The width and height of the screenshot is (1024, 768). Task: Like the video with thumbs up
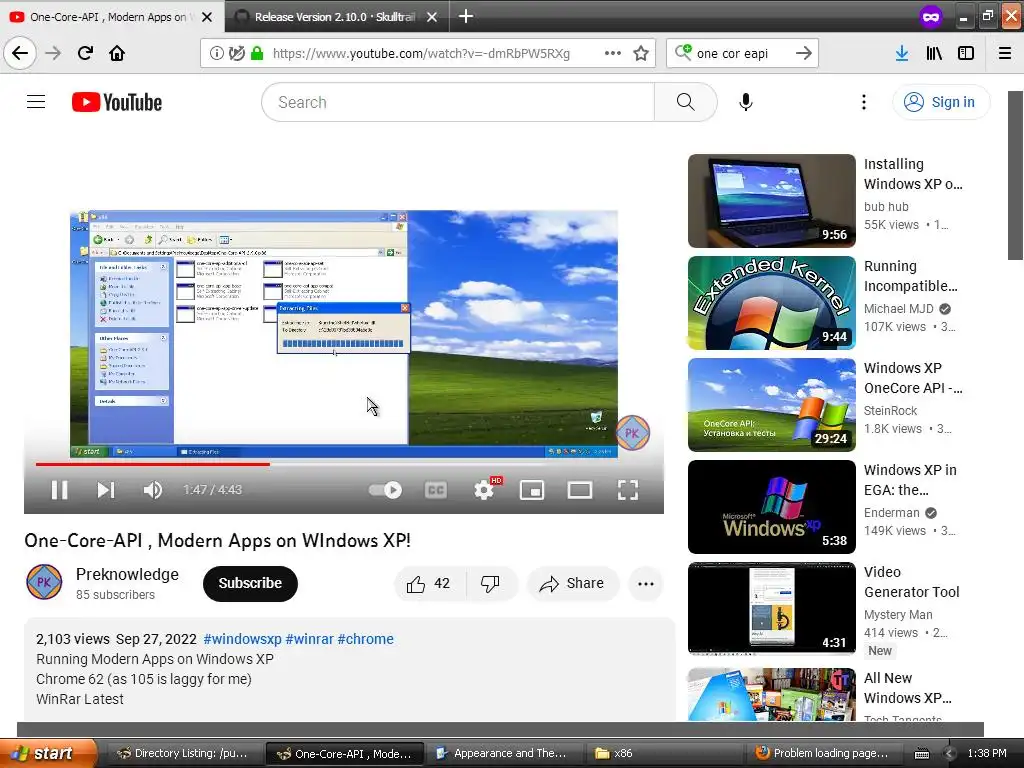(x=430, y=583)
